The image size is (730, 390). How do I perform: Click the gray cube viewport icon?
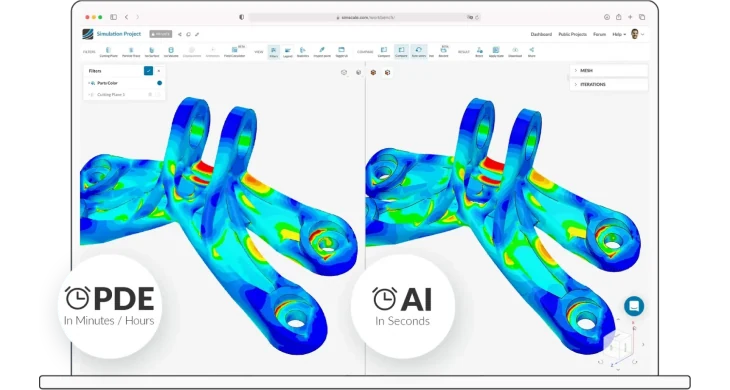(358, 73)
